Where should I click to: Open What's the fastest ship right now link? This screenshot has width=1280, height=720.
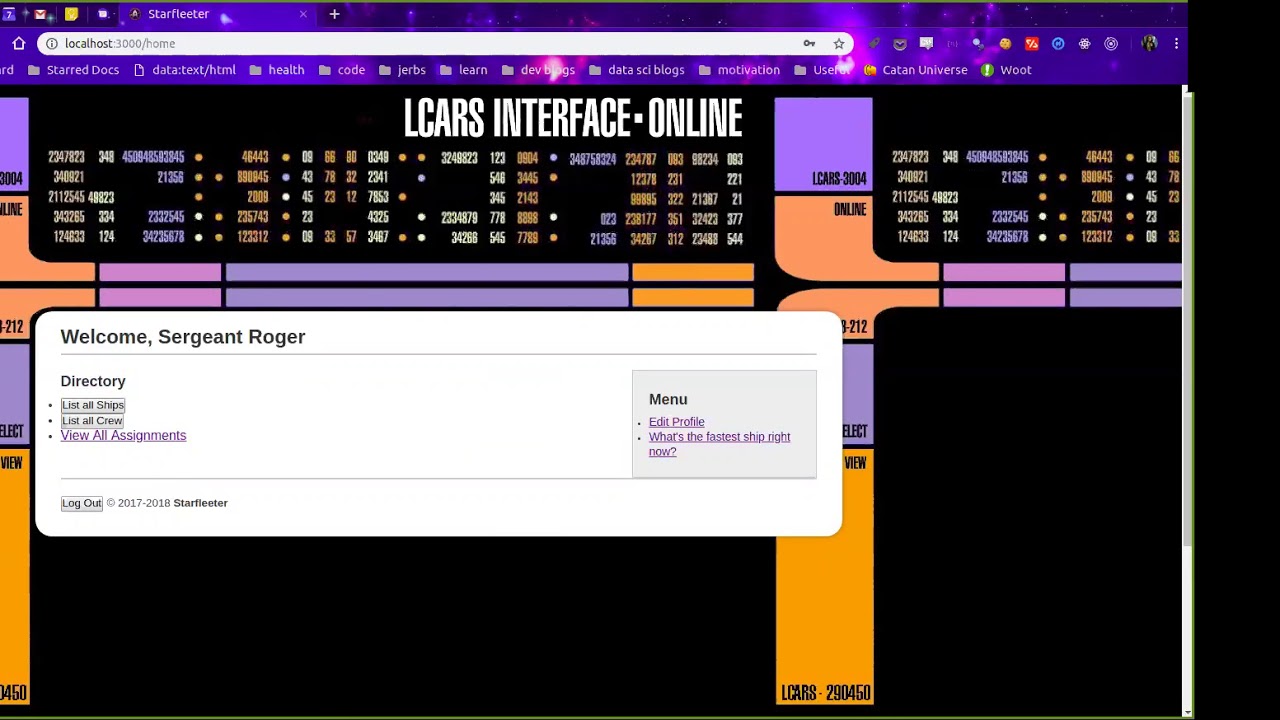(x=719, y=444)
